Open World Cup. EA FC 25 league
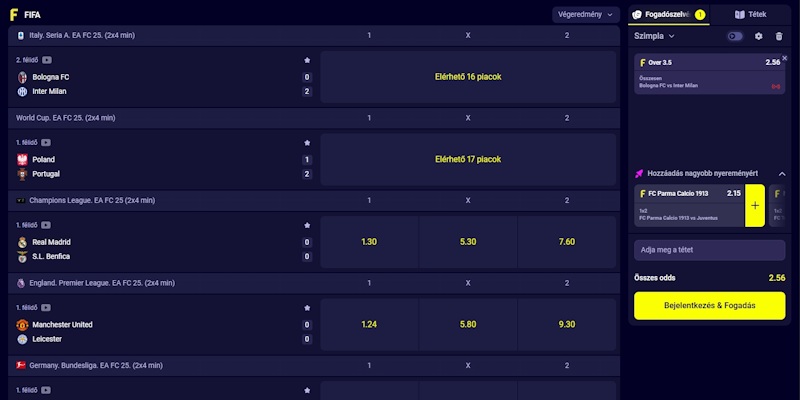This screenshot has height=400, width=800. tap(65, 118)
